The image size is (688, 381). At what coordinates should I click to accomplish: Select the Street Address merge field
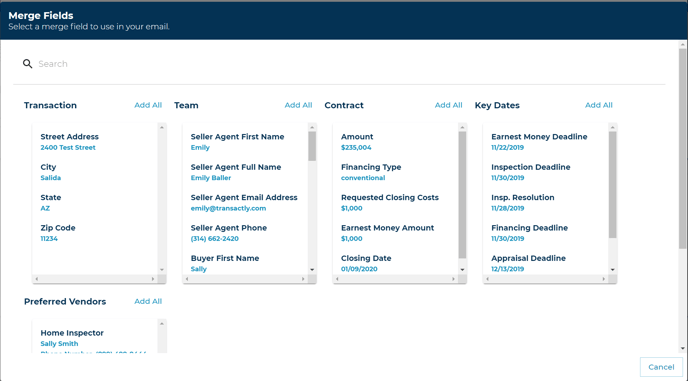point(69,142)
